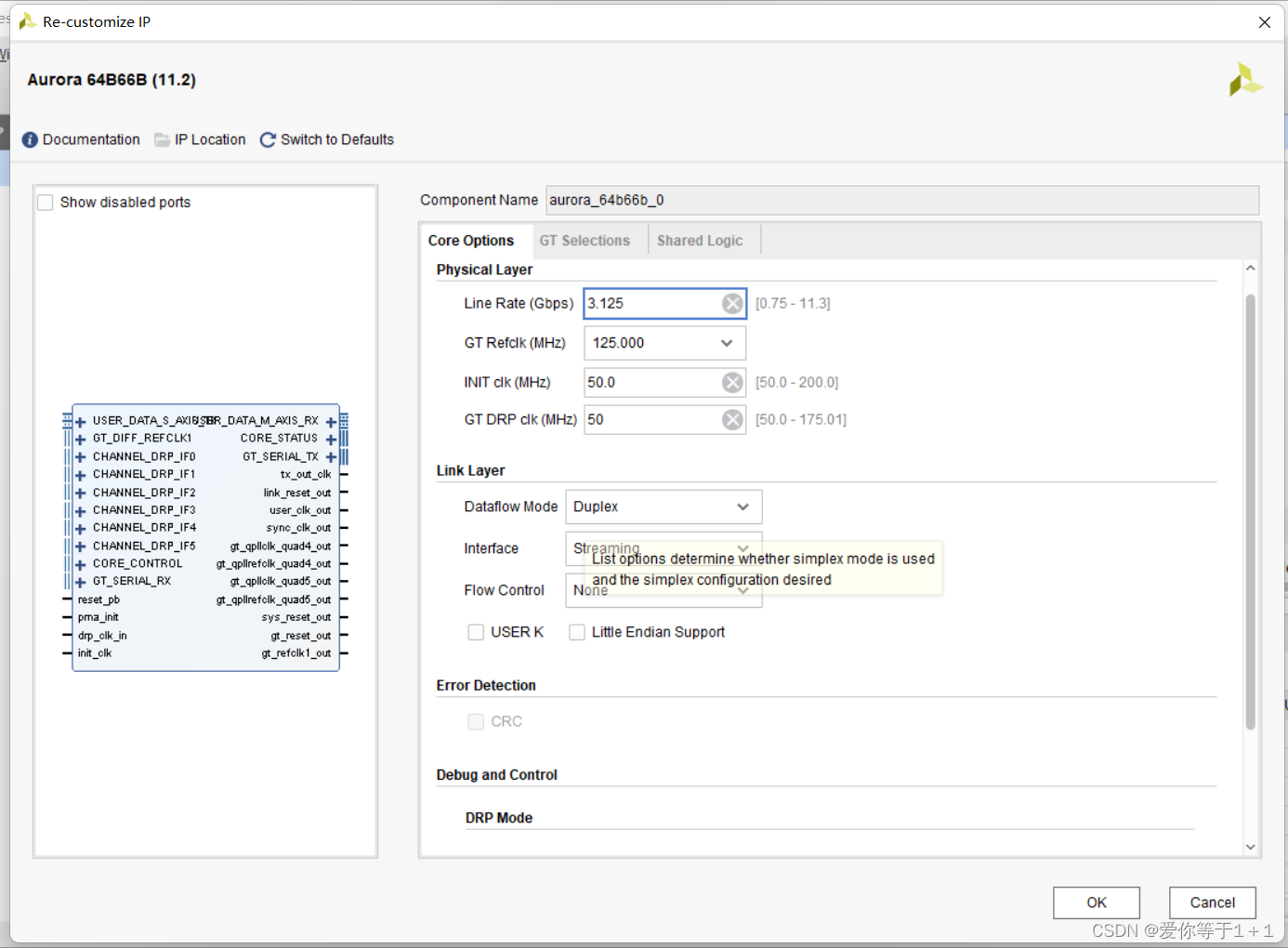Click the Component Name field
This screenshot has height=948, width=1288.
[x=902, y=200]
